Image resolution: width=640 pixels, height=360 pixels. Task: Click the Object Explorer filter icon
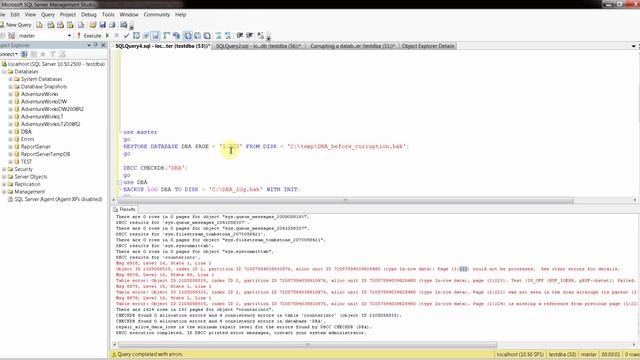coord(53,54)
